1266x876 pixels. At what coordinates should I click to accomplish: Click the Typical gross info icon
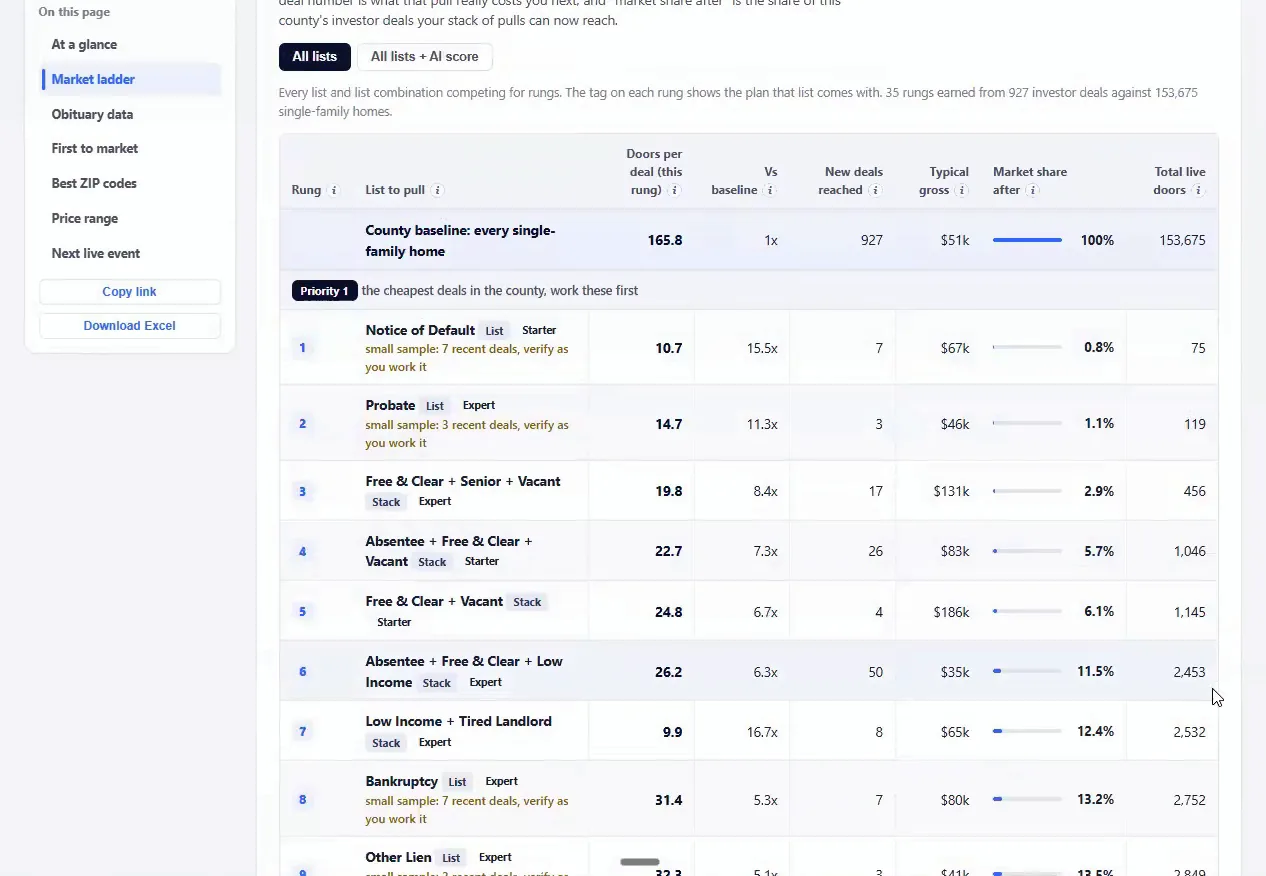coord(962,190)
